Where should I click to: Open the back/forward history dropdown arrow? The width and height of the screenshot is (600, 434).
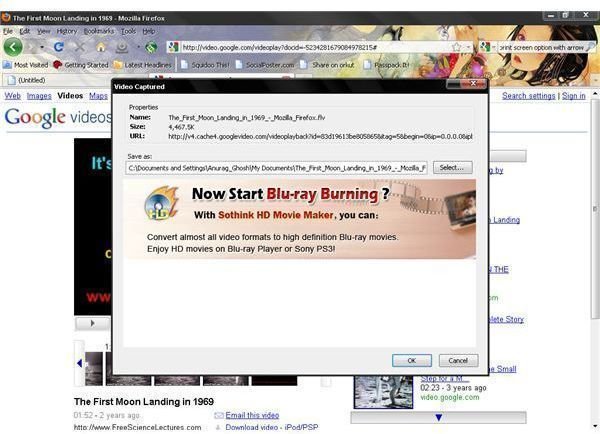42,47
